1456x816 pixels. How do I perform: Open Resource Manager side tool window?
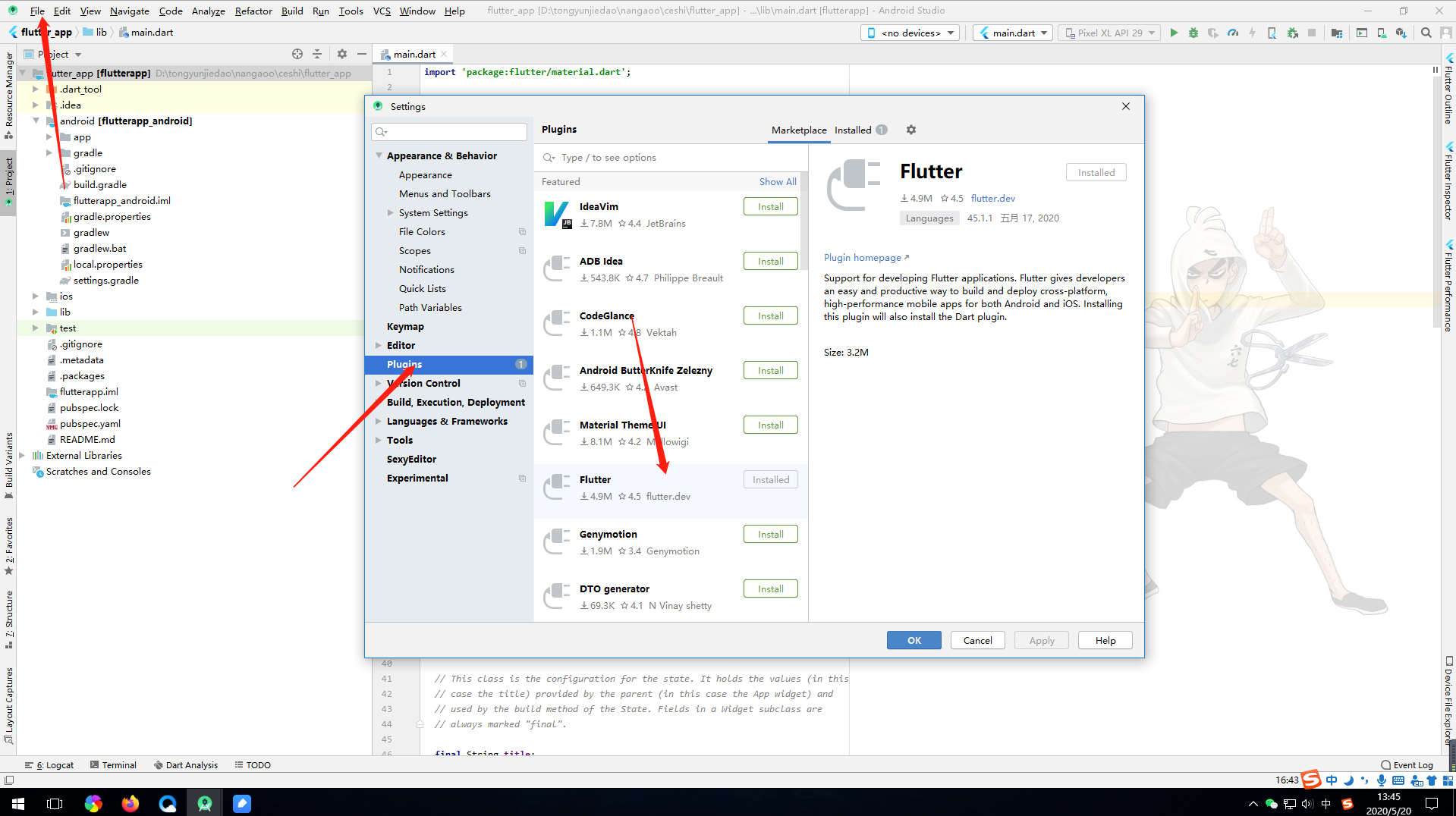[9, 95]
